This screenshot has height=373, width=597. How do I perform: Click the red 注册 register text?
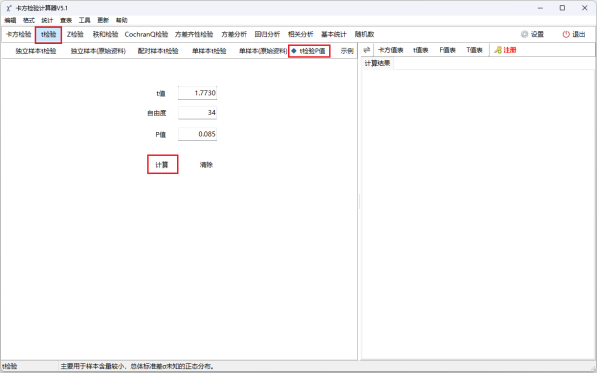pyautogui.click(x=510, y=50)
